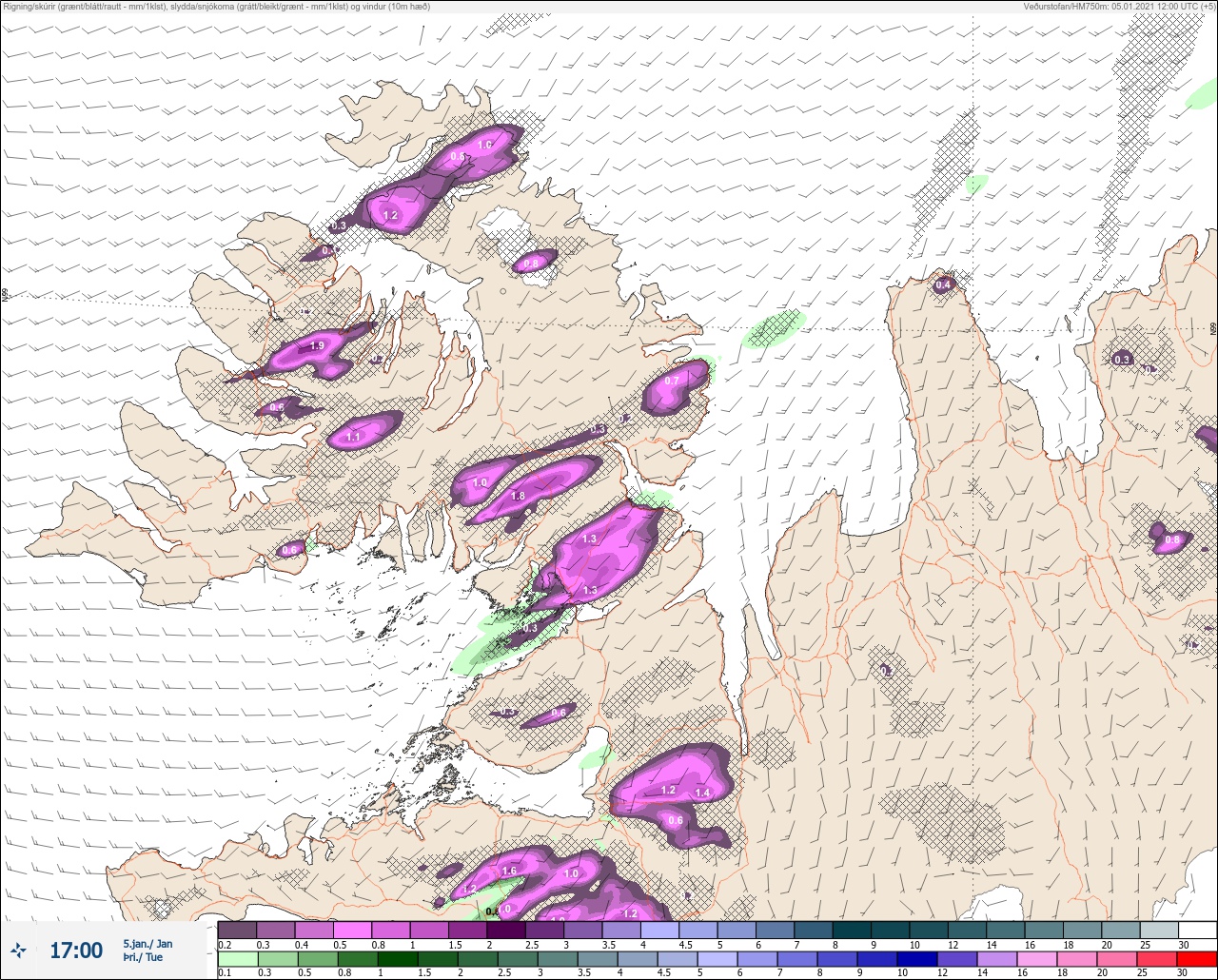
Task: Click the '0.7' snowfall value on the map
Action: pyautogui.click(x=672, y=382)
